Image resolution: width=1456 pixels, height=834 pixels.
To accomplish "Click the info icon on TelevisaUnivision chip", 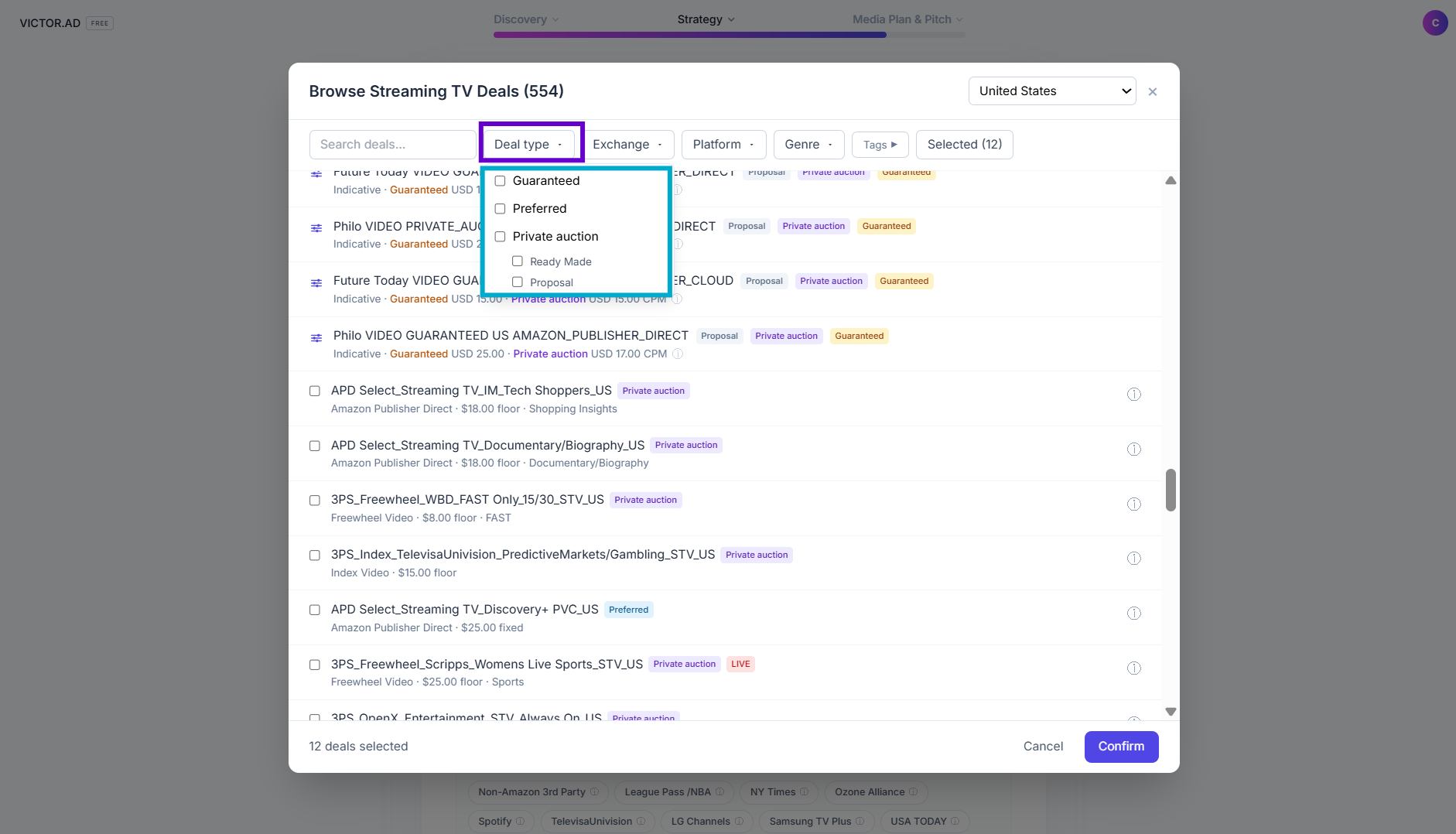I will 641,821.
